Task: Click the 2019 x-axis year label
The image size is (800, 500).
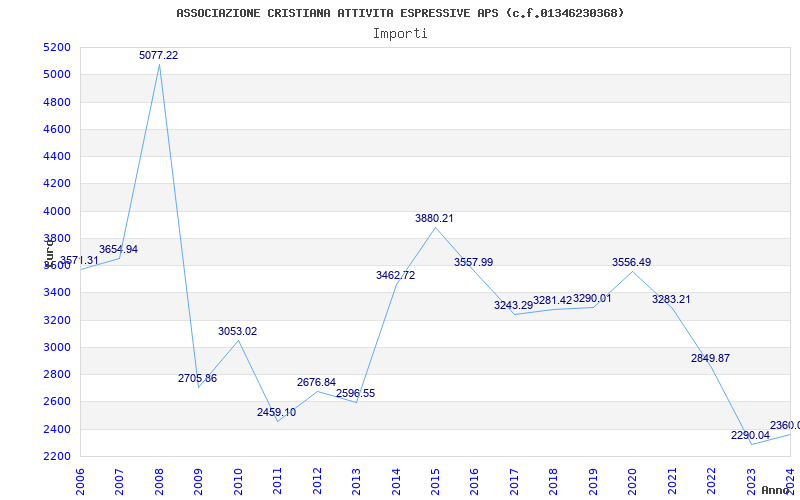Action: point(593,481)
